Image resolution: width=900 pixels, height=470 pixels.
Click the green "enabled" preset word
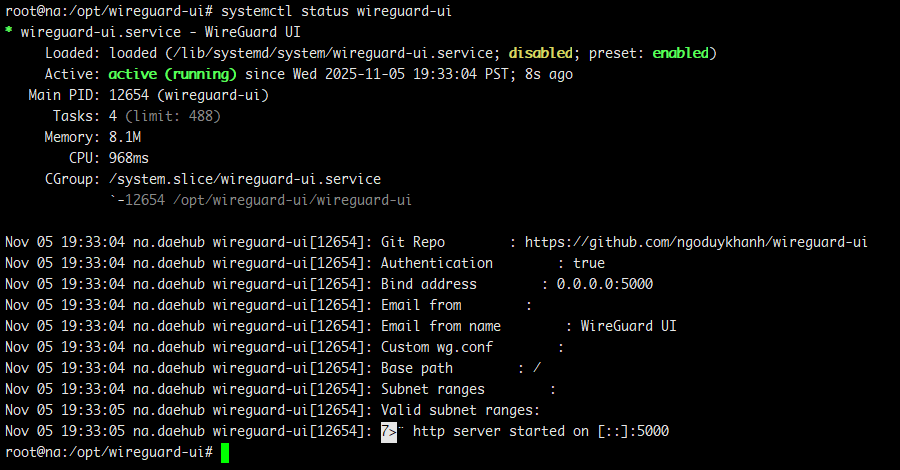[680, 53]
